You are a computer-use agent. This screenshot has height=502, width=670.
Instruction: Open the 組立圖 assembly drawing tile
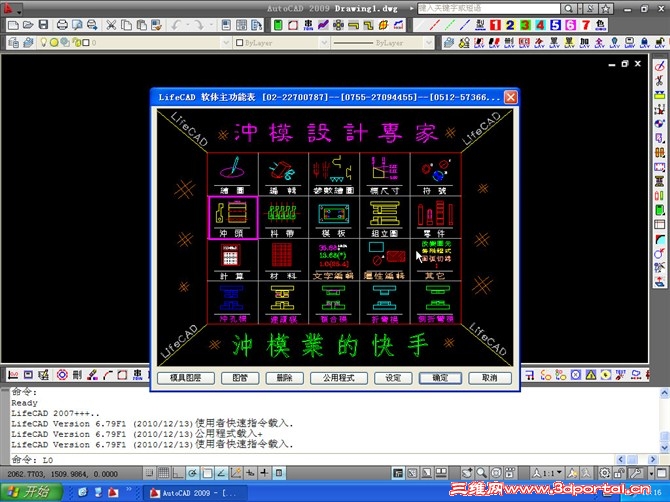(385, 217)
